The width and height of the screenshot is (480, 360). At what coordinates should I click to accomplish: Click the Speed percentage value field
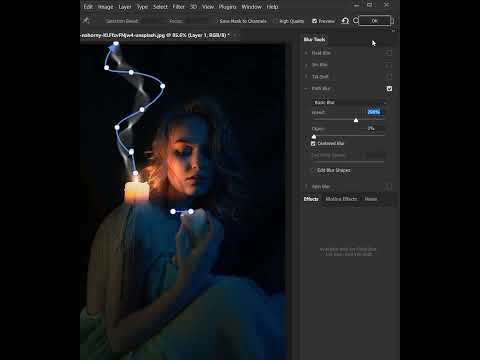[x=375, y=112]
